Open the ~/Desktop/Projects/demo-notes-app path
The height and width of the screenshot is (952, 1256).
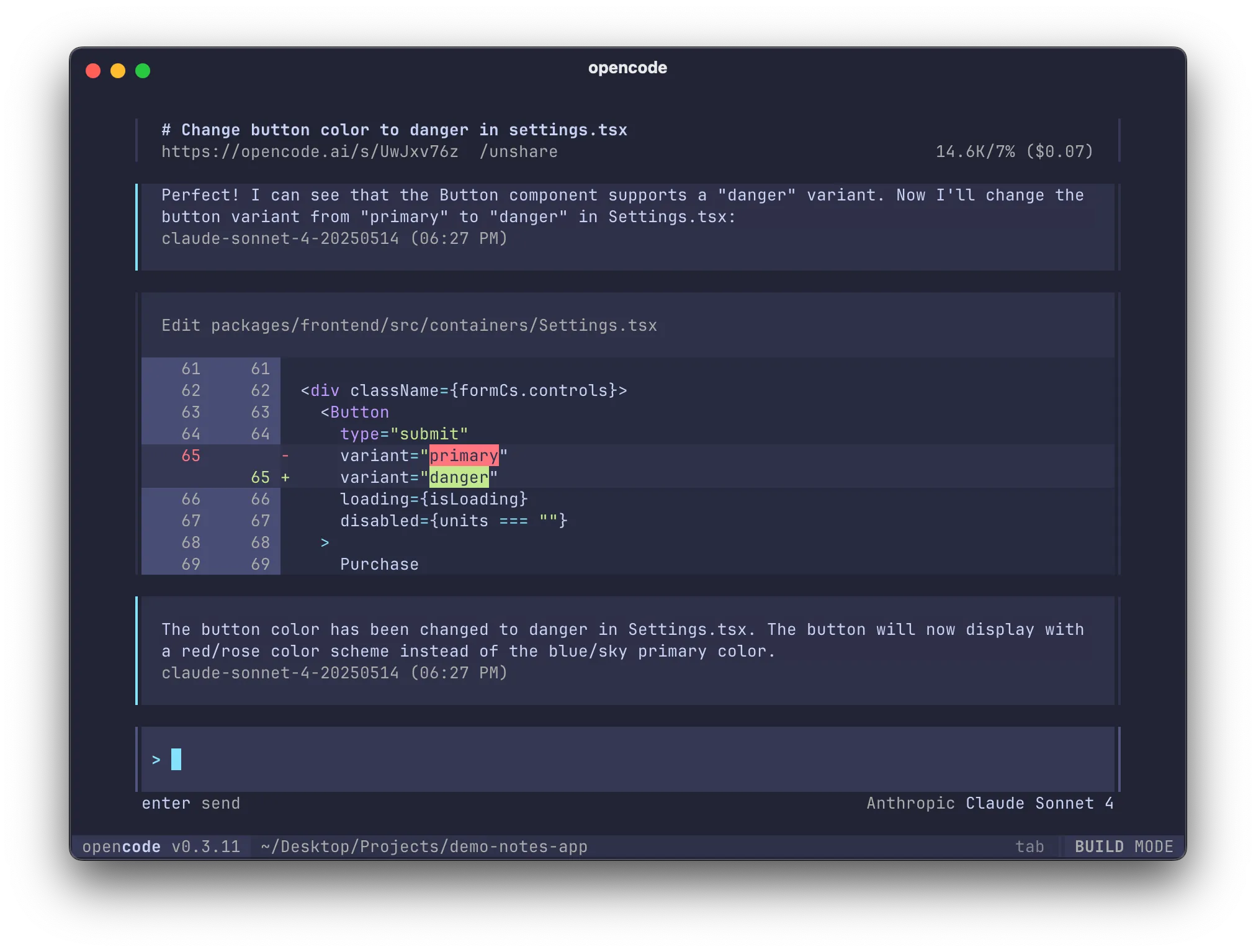click(424, 846)
